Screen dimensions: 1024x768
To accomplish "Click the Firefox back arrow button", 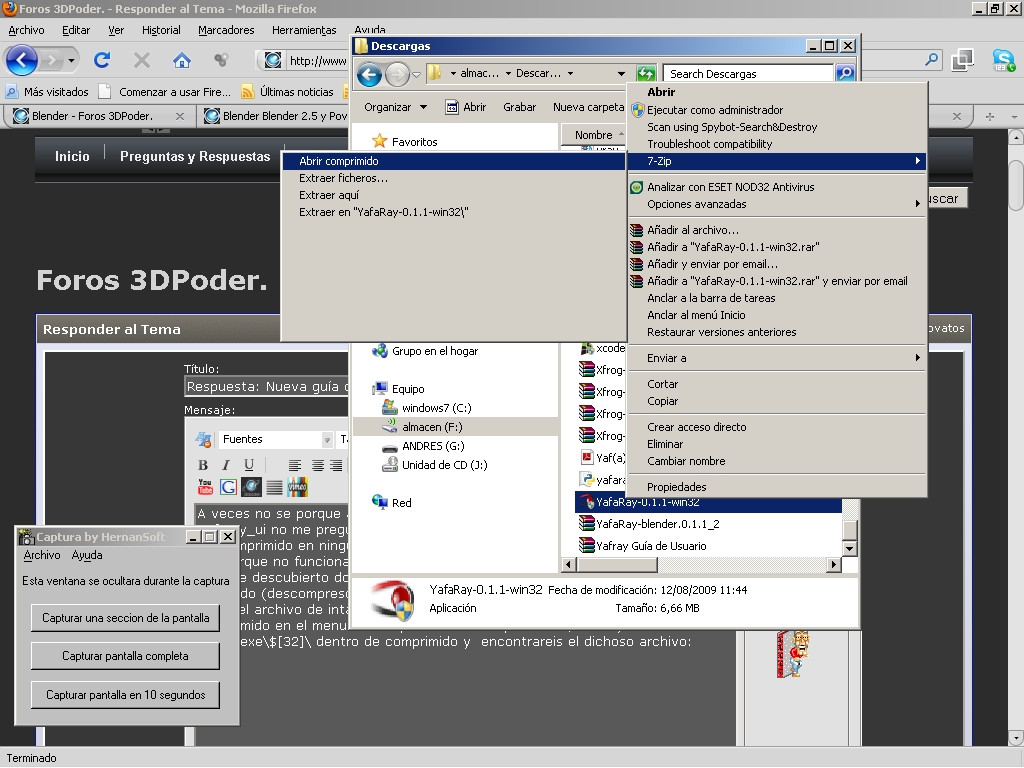I will [x=22, y=61].
